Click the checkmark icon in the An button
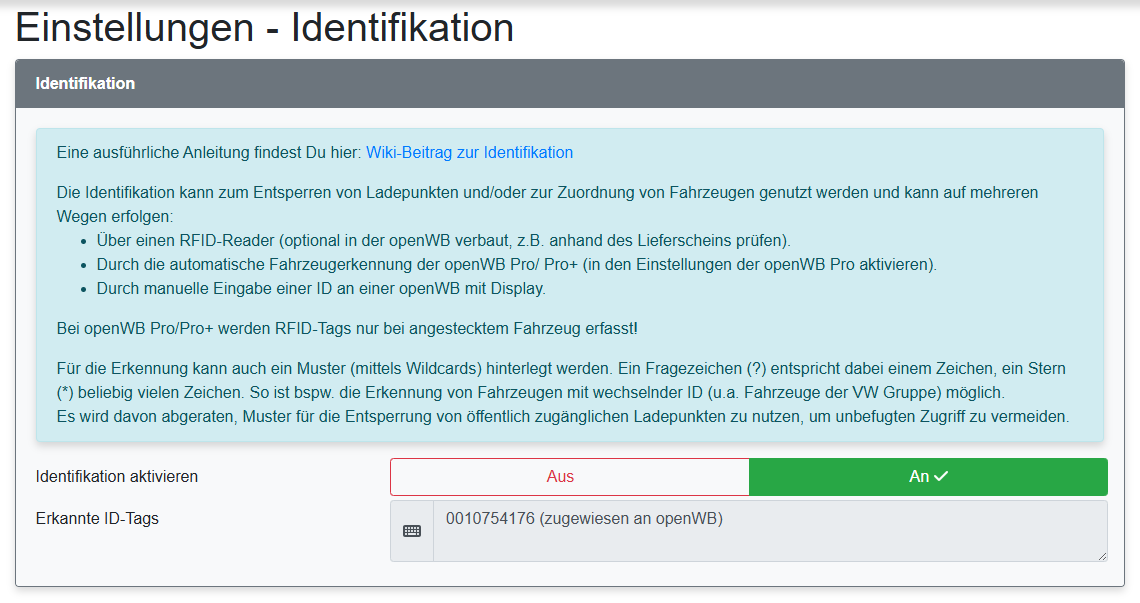 tap(941, 477)
